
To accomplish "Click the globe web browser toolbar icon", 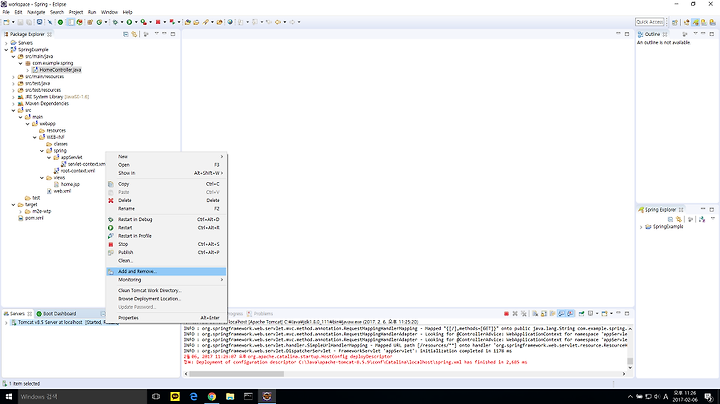I will pos(230,22).
